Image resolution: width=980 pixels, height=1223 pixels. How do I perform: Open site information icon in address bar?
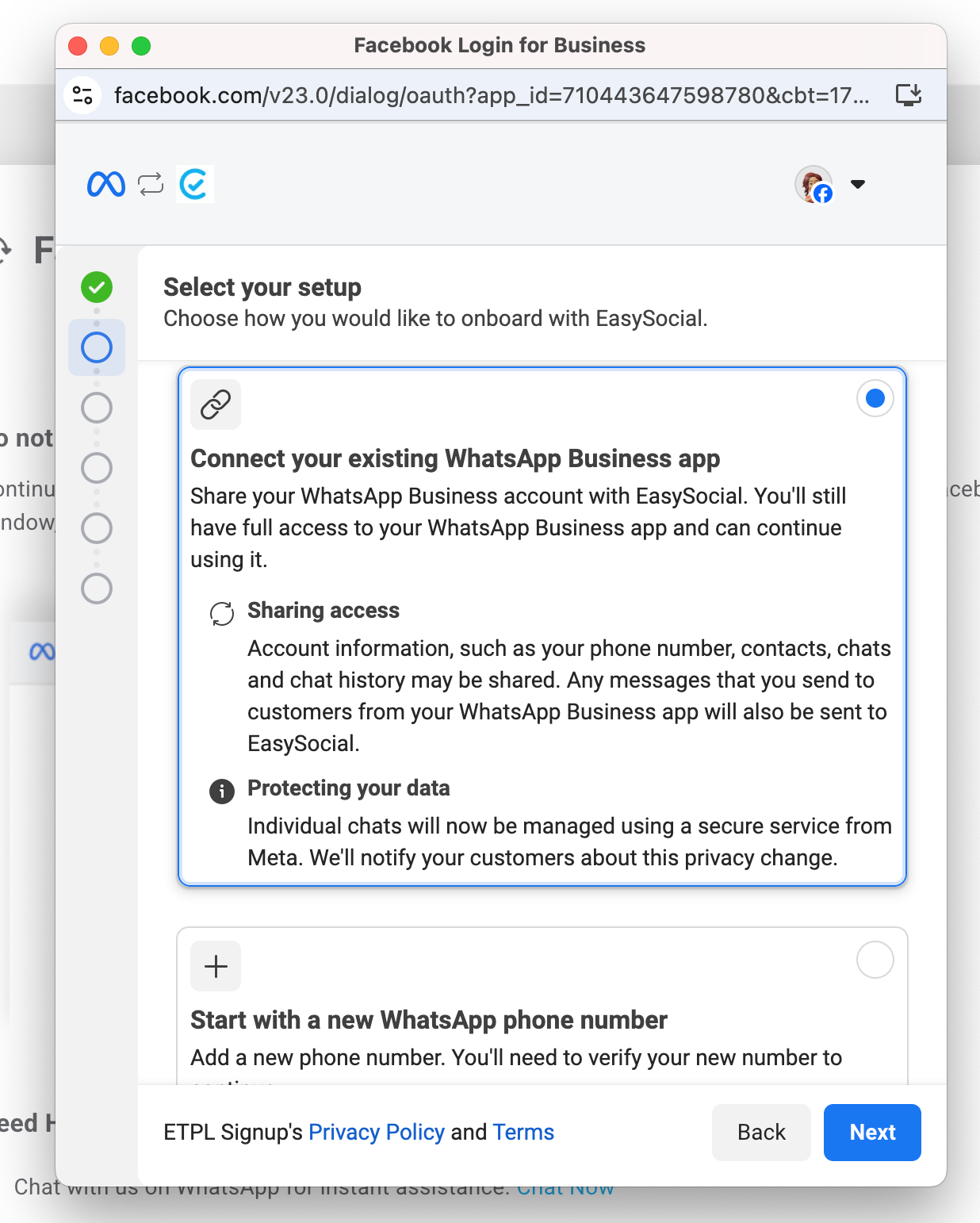(x=82, y=95)
